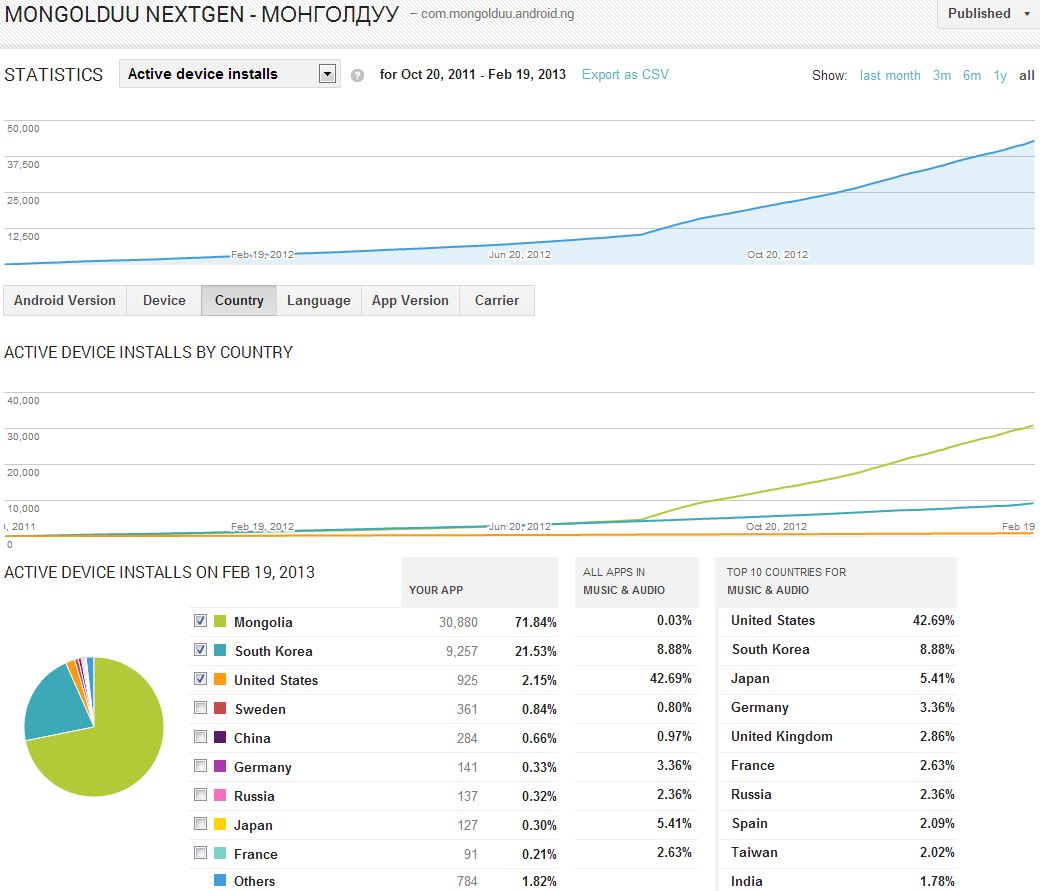Click South Korea teal color swatch

click(220, 650)
